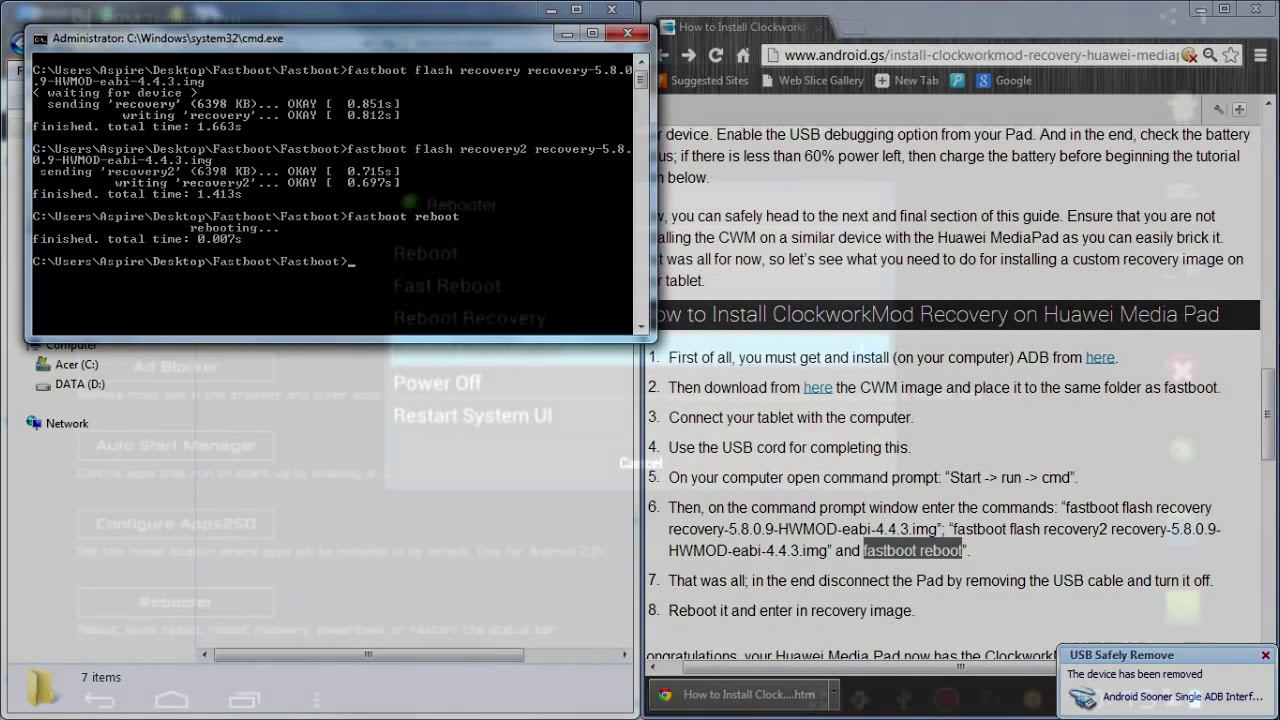The width and height of the screenshot is (1280, 720).
Task: Tap the Android back navigation icon
Action: (x=99, y=701)
